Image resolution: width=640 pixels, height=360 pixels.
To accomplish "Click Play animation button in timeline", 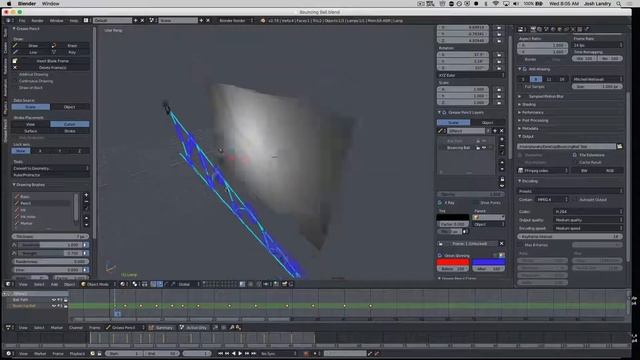I will (240, 353).
